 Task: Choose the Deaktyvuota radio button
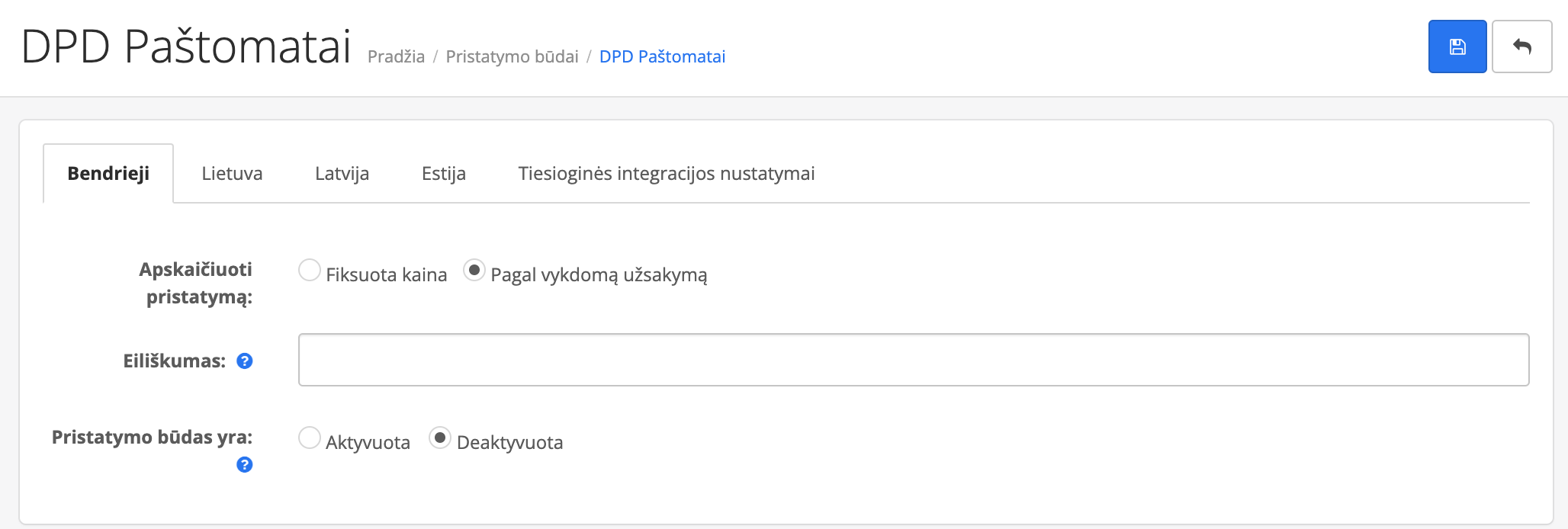point(440,438)
